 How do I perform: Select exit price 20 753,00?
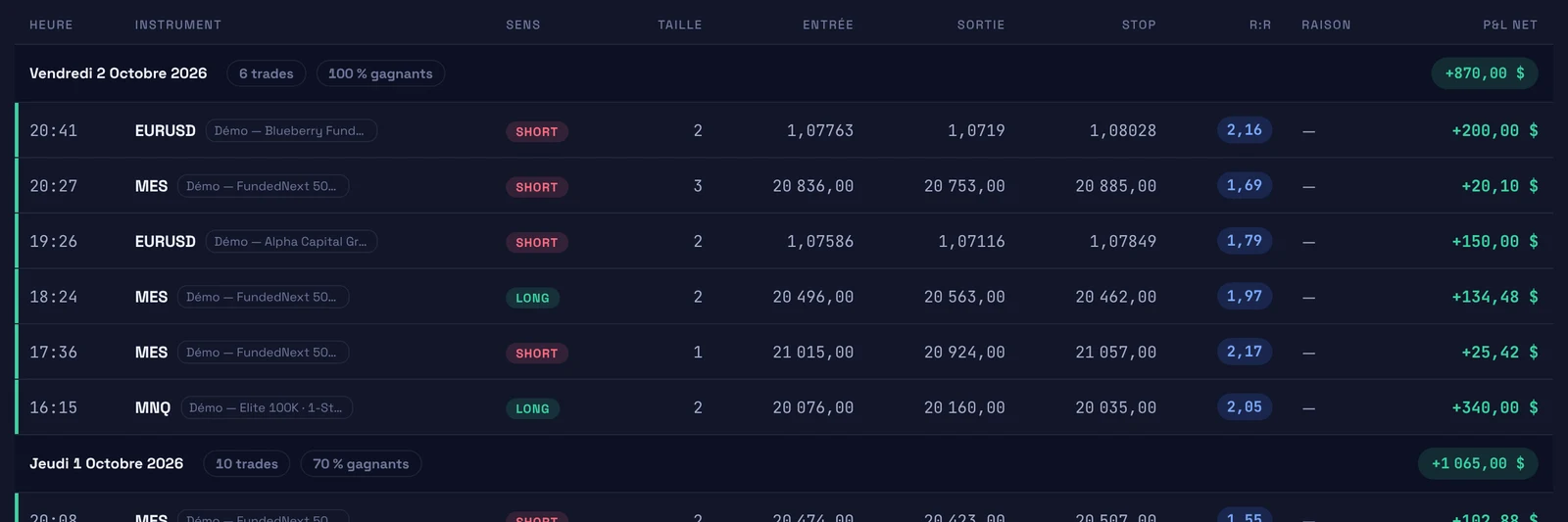click(x=964, y=186)
